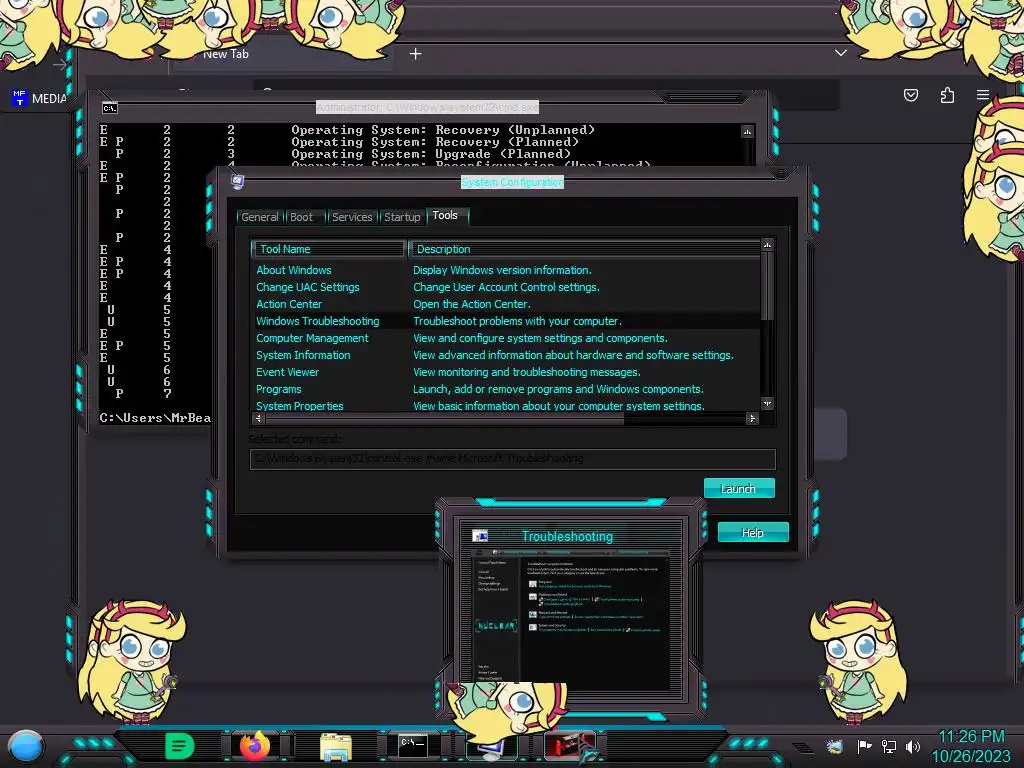The image size is (1024, 768).
Task: Switch to the General tab
Action: coord(259,217)
